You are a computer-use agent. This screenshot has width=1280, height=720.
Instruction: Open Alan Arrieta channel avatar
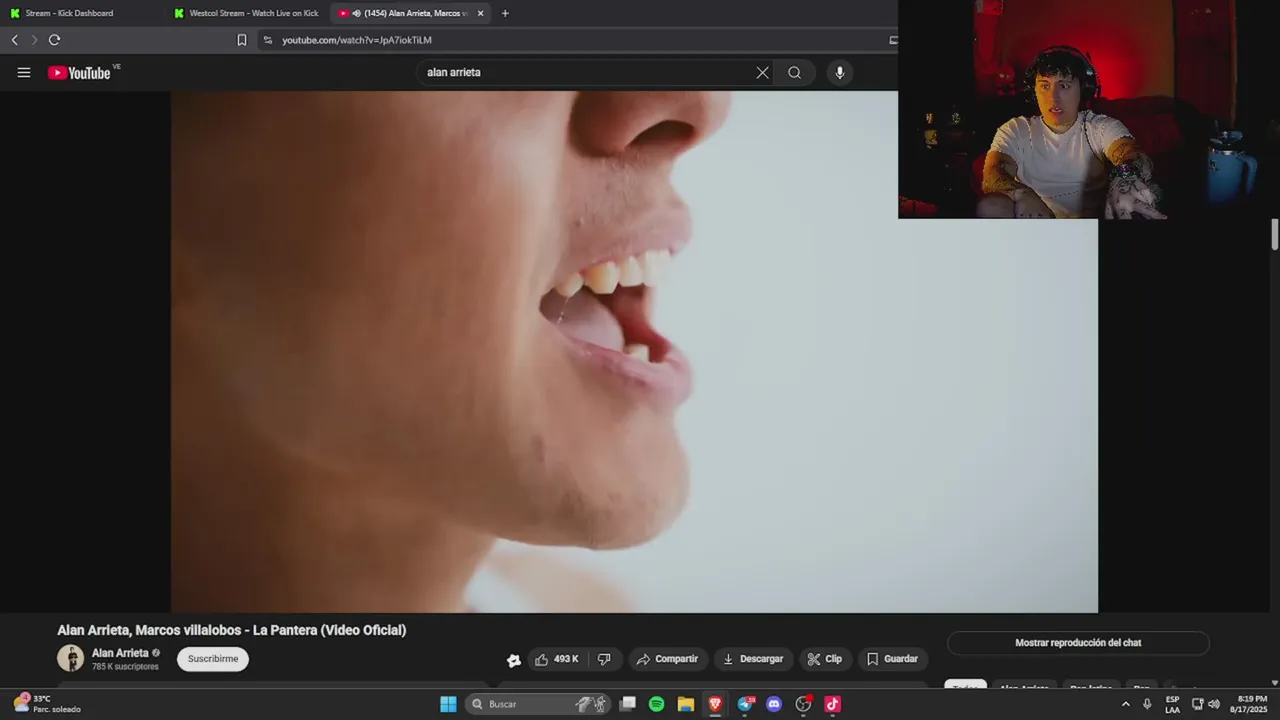coord(70,658)
